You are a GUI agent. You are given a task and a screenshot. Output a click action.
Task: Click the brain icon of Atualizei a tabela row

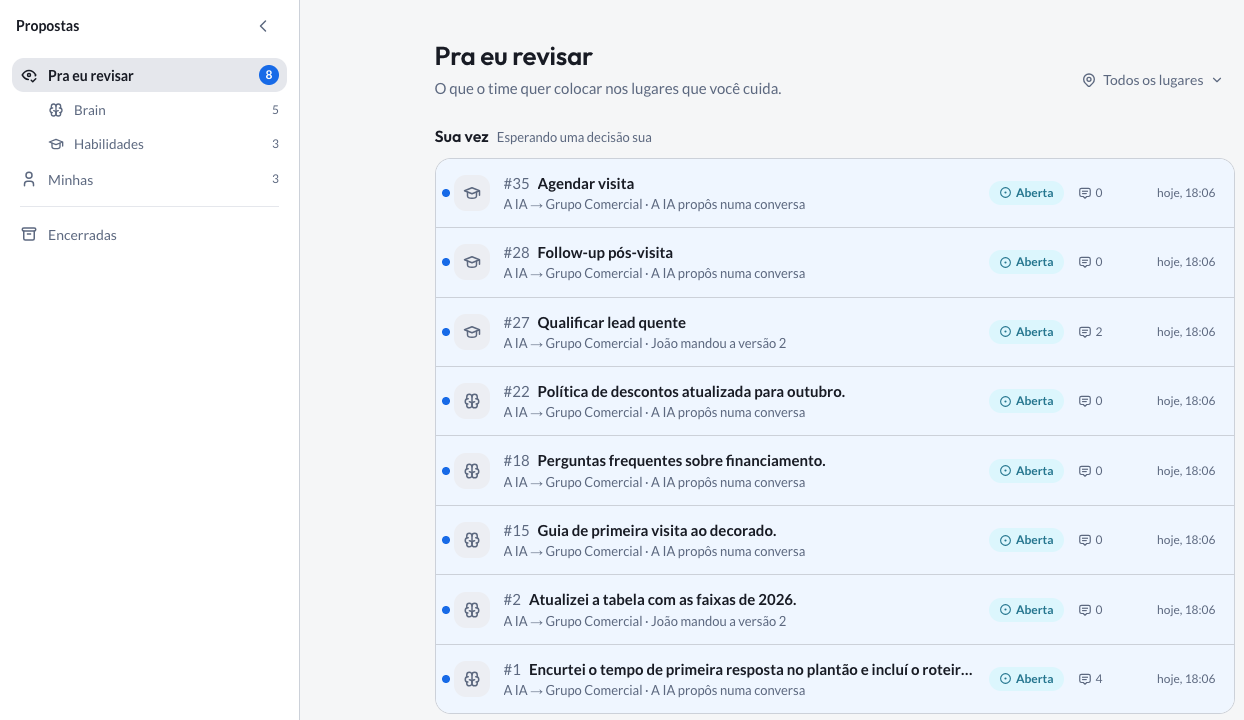(x=472, y=610)
